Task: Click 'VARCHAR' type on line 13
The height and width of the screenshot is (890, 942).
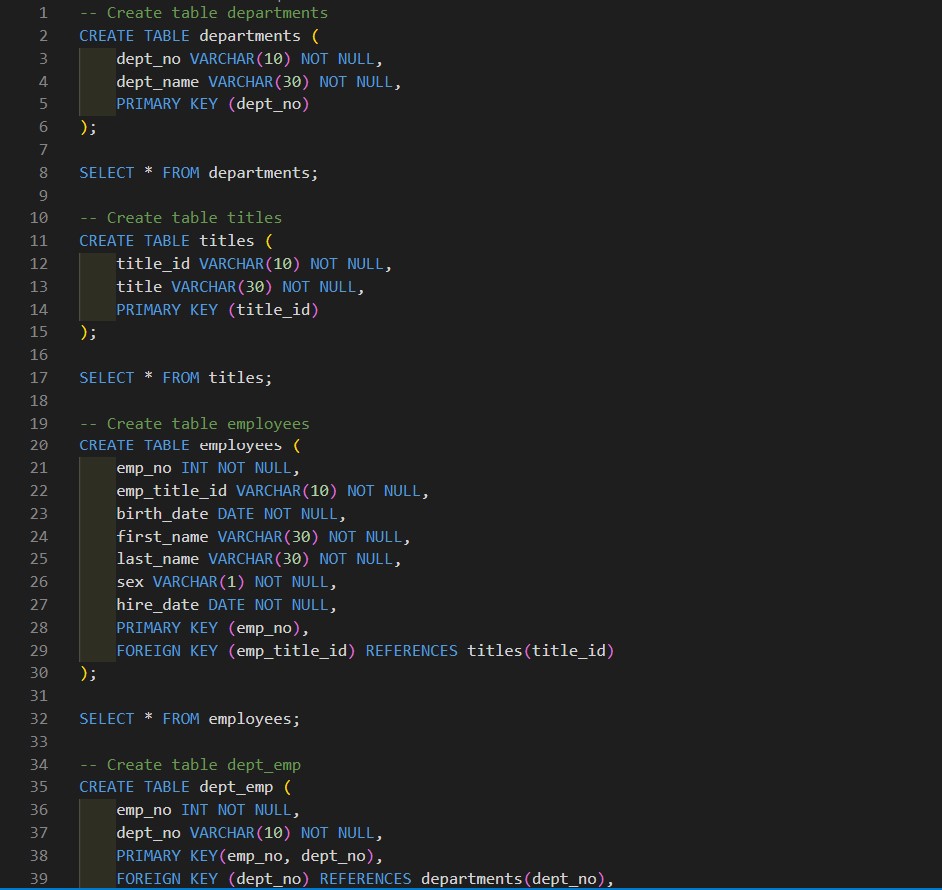Action: pos(204,287)
